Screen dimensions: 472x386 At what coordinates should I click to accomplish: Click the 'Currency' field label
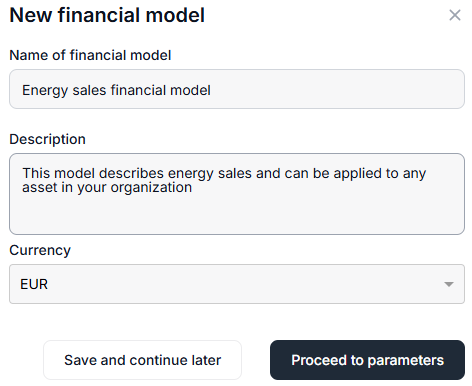point(40,250)
